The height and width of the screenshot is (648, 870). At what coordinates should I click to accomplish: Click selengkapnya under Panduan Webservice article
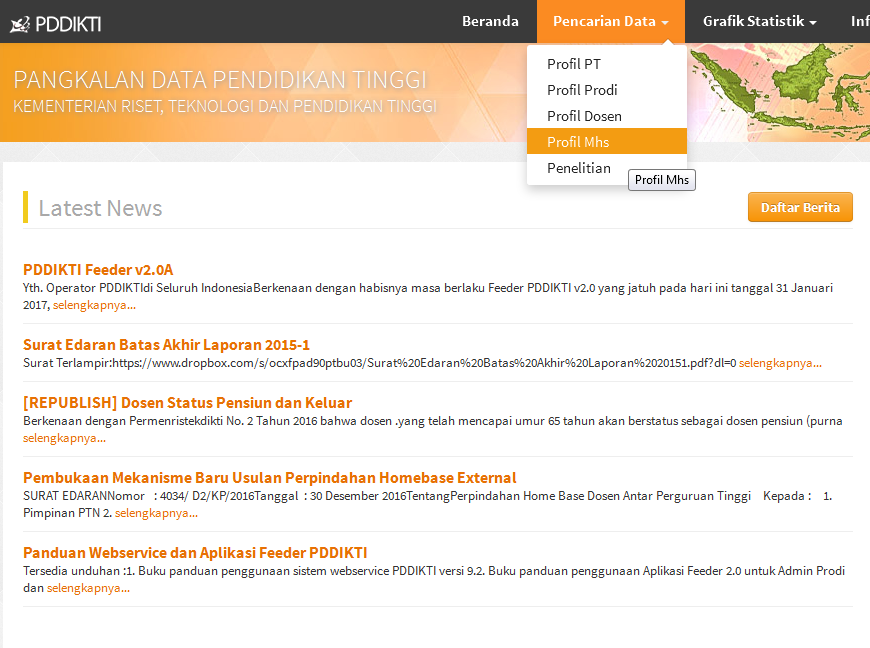tap(88, 588)
